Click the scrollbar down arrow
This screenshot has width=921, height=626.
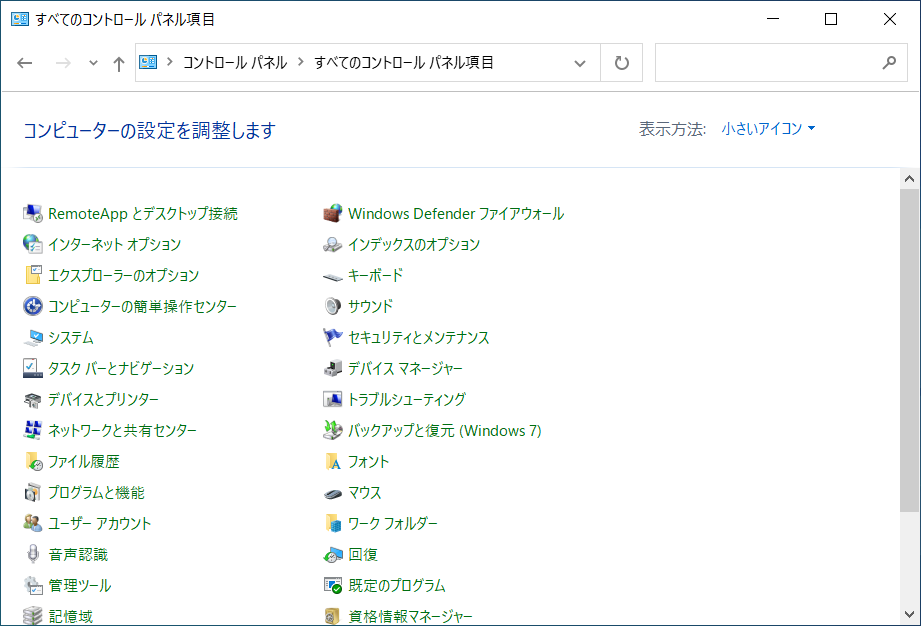click(x=909, y=615)
